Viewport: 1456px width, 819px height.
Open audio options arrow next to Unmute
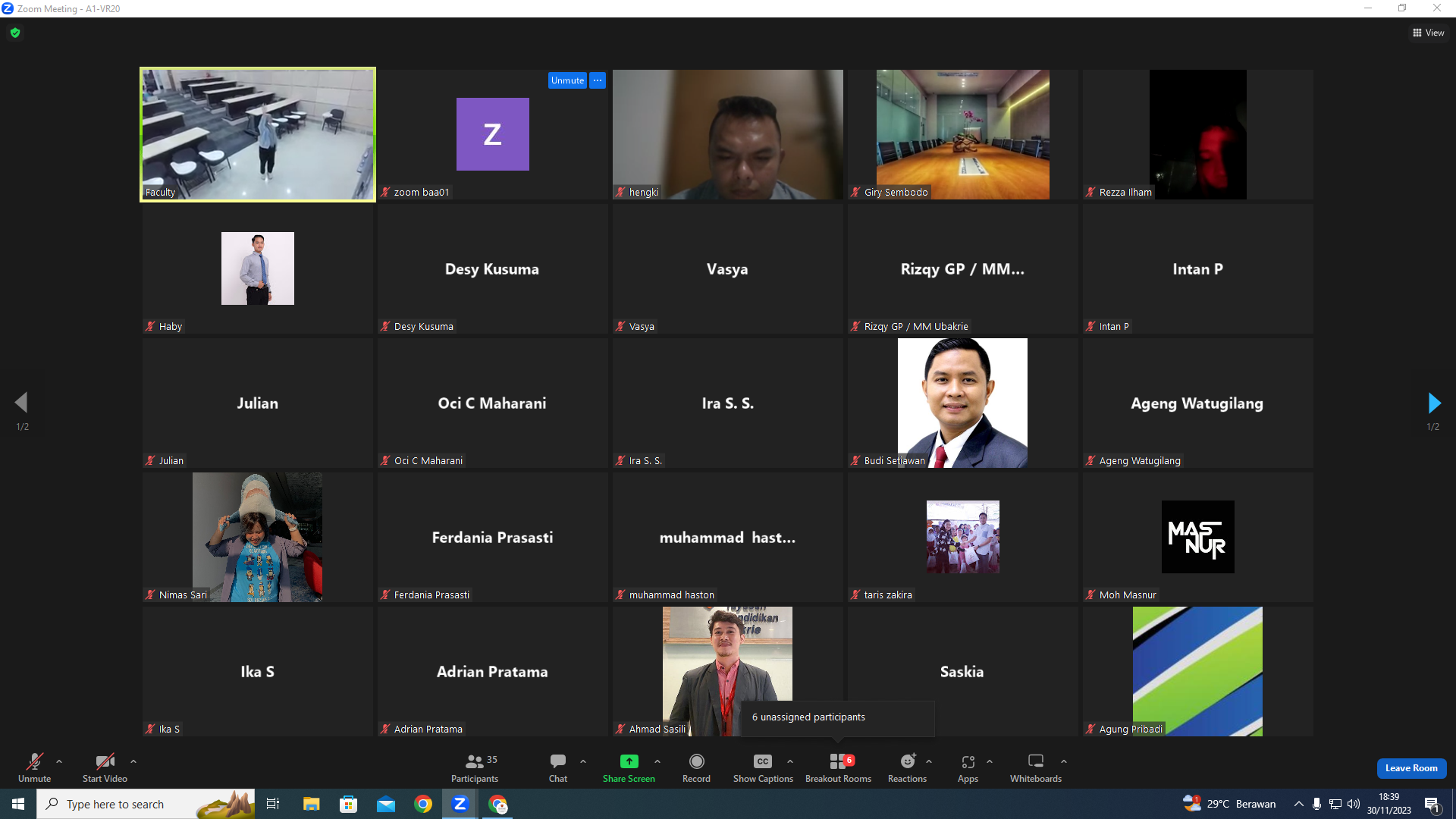click(59, 761)
